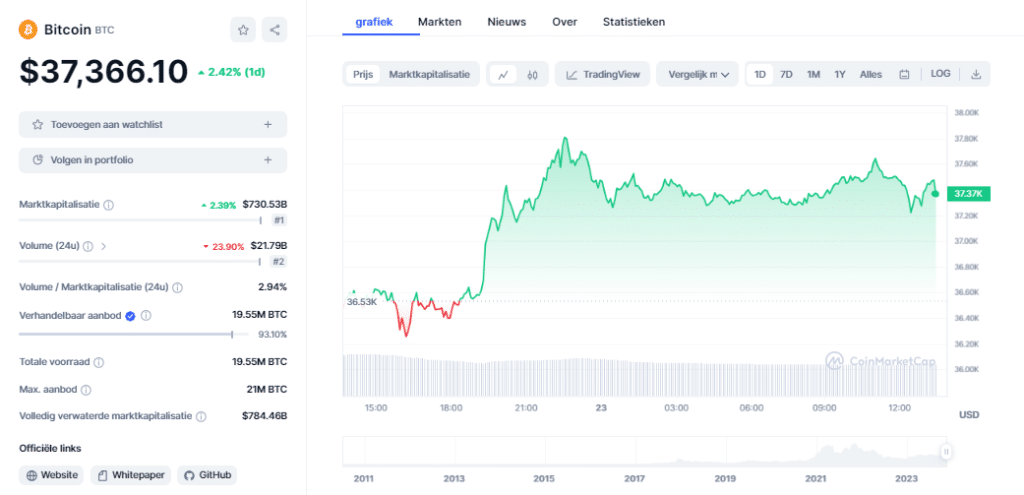The width and height of the screenshot is (1024, 495).
Task: Click the timeline range slider handle
Action: pyautogui.click(x=946, y=452)
